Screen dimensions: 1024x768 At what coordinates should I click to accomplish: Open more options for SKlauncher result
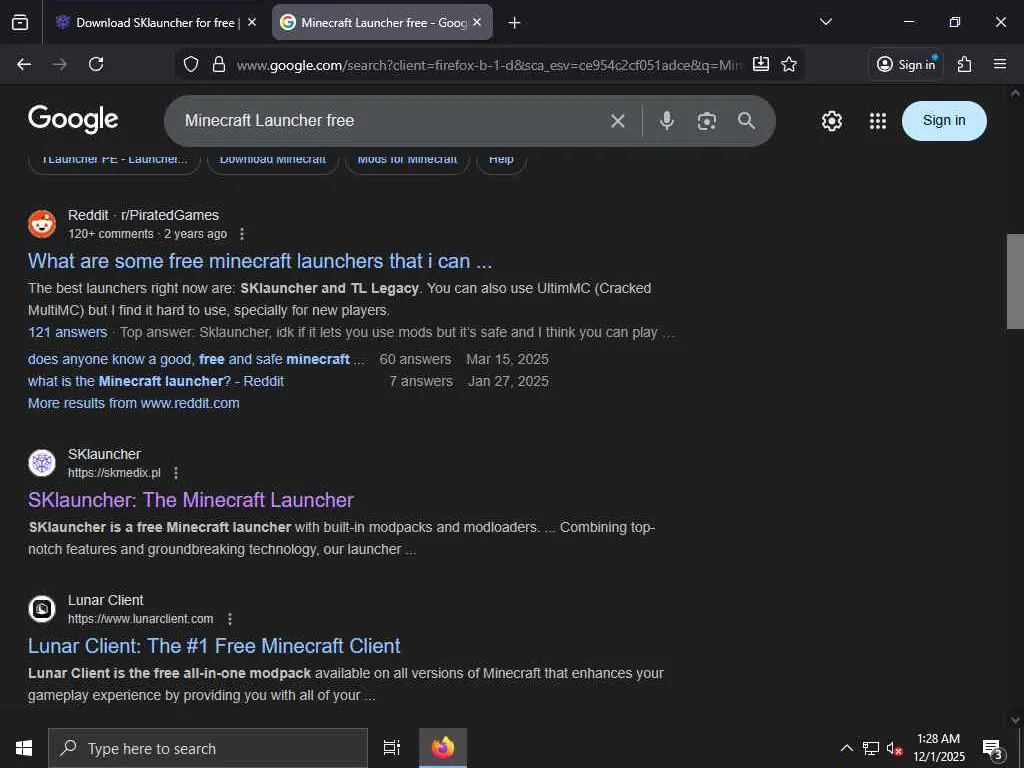click(x=176, y=473)
